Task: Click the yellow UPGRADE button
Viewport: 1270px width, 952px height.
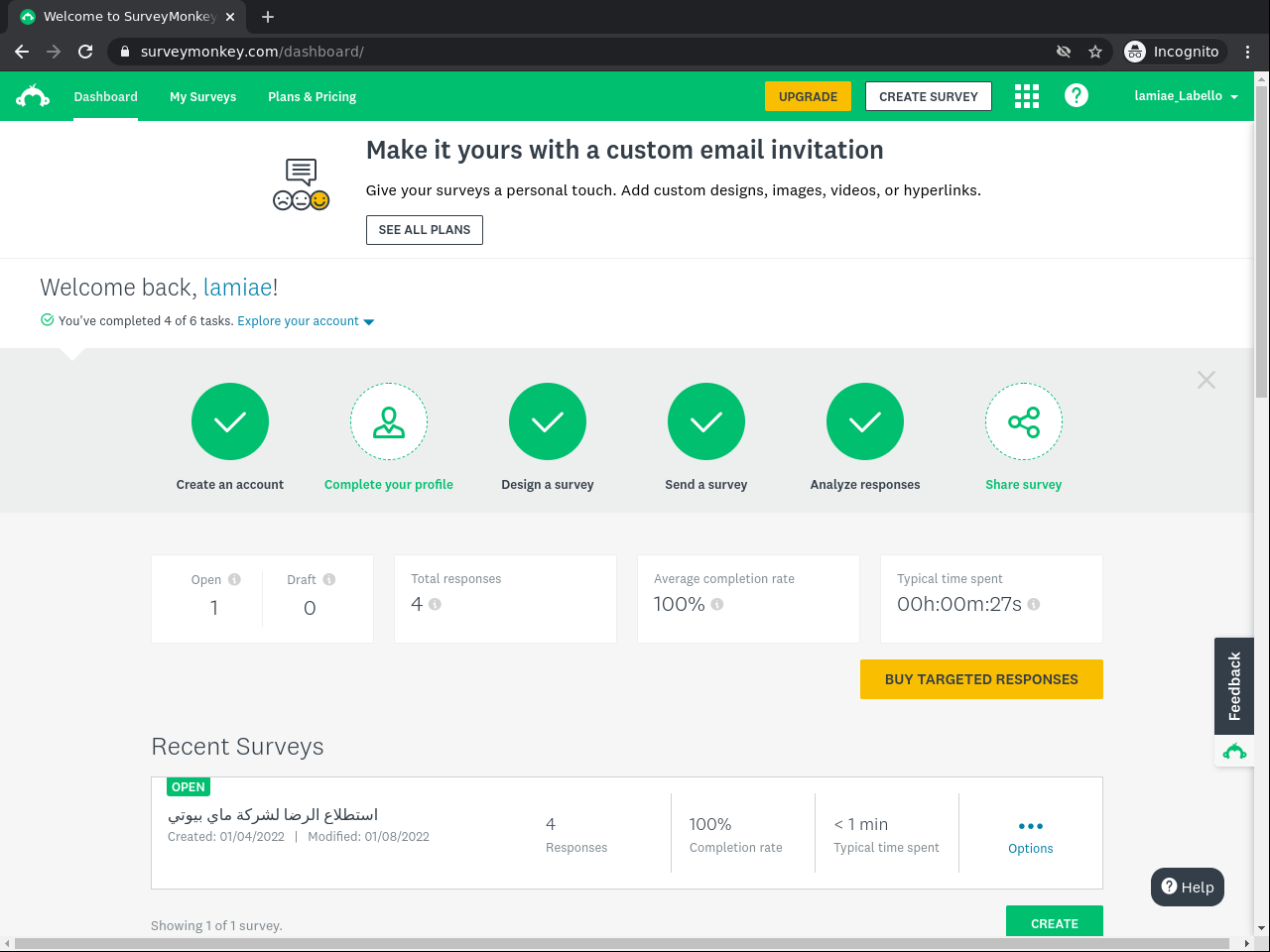Action: (808, 96)
